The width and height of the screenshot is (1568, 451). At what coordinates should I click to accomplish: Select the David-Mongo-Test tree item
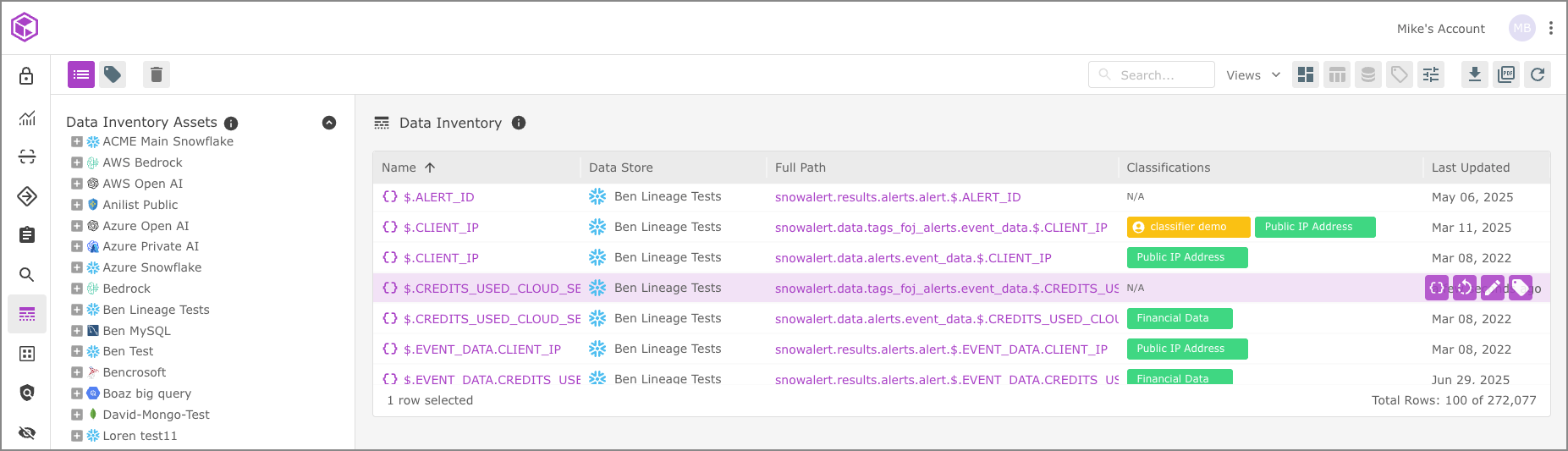click(x=156, y=415)
